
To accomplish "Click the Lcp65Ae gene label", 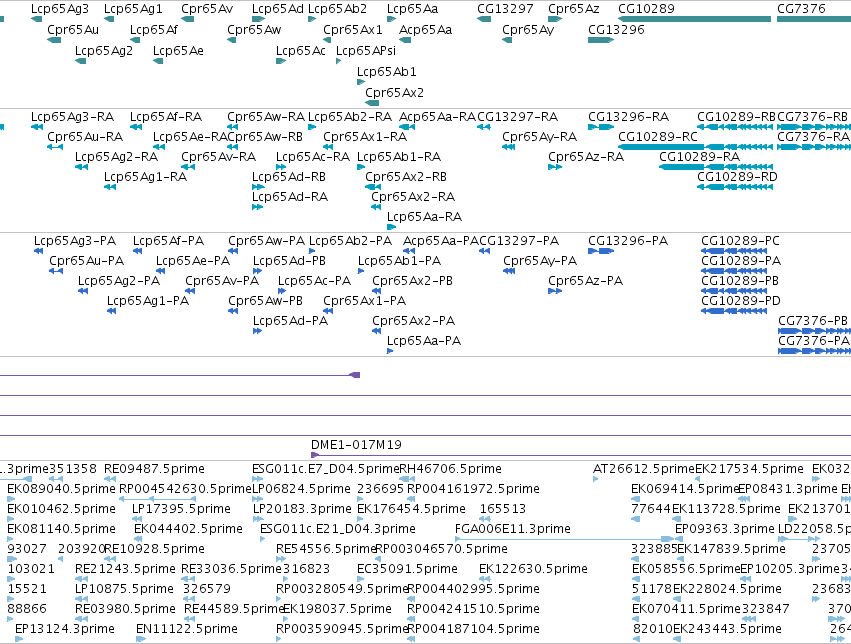I will [178, 51].
